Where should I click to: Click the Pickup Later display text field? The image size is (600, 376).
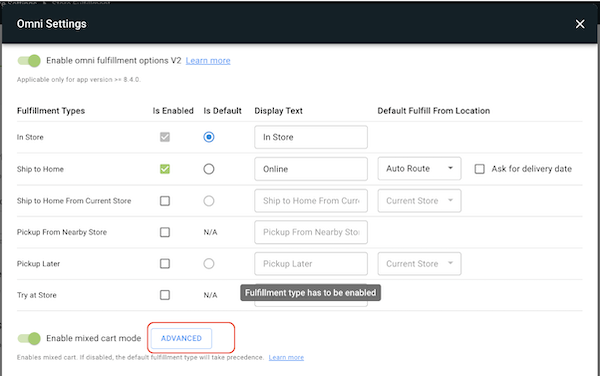[311, 264]
